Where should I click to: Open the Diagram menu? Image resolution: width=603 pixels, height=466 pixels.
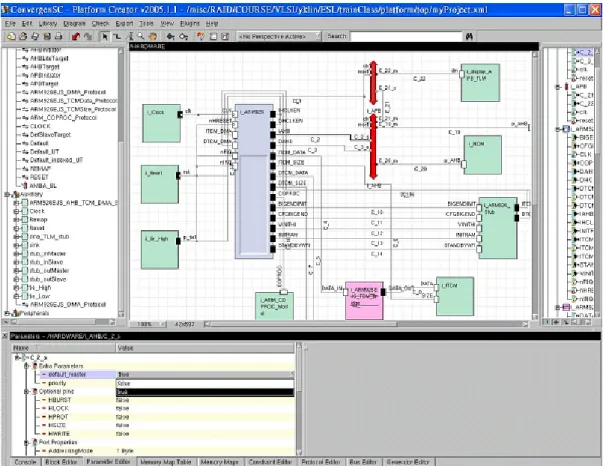[x=74, y=23]
